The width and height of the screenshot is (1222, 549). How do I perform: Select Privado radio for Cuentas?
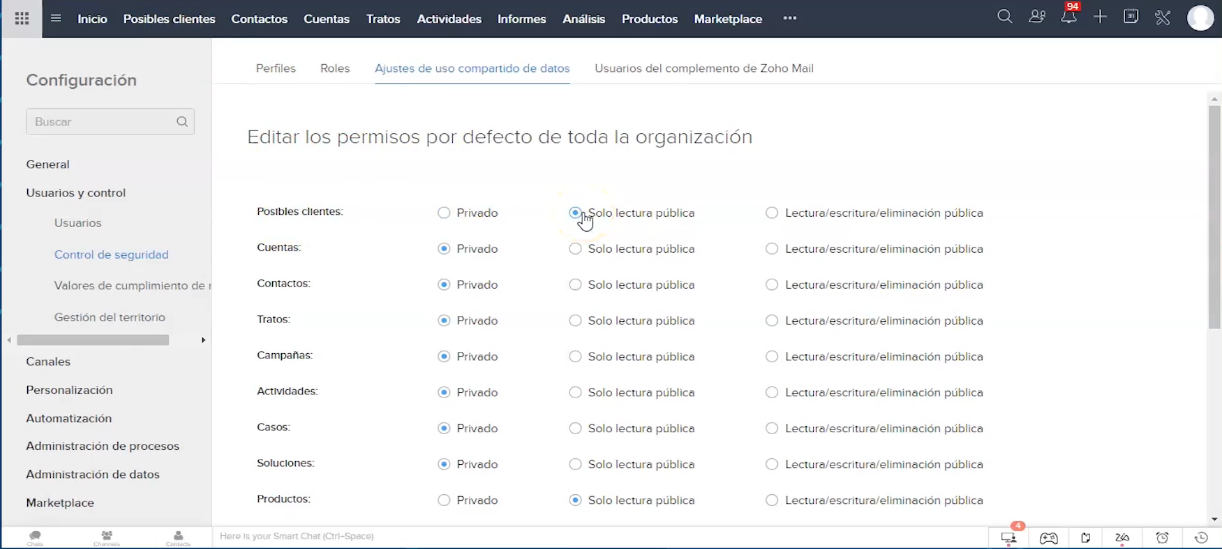click(x=444, y=249)
